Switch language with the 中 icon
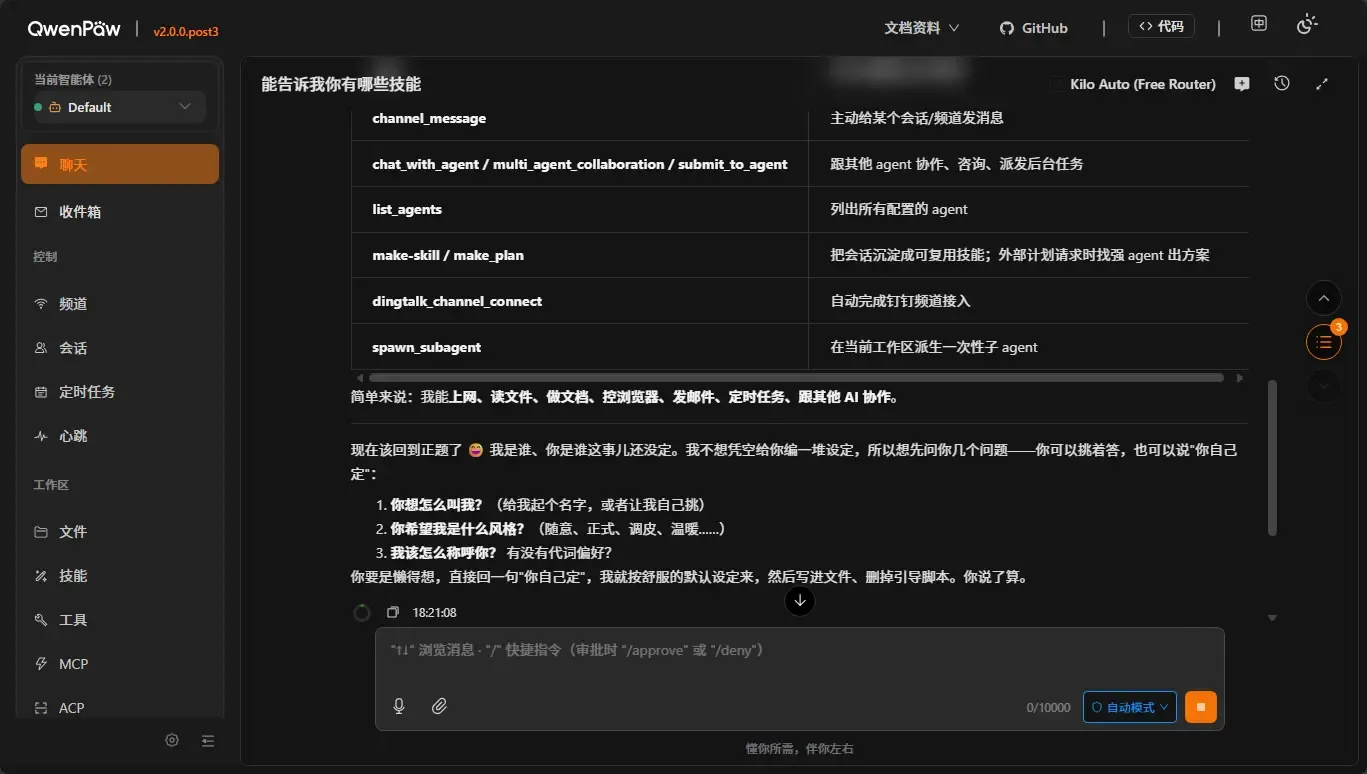1367x774 pixels. pyautogui.click(x=1259, y=24)
